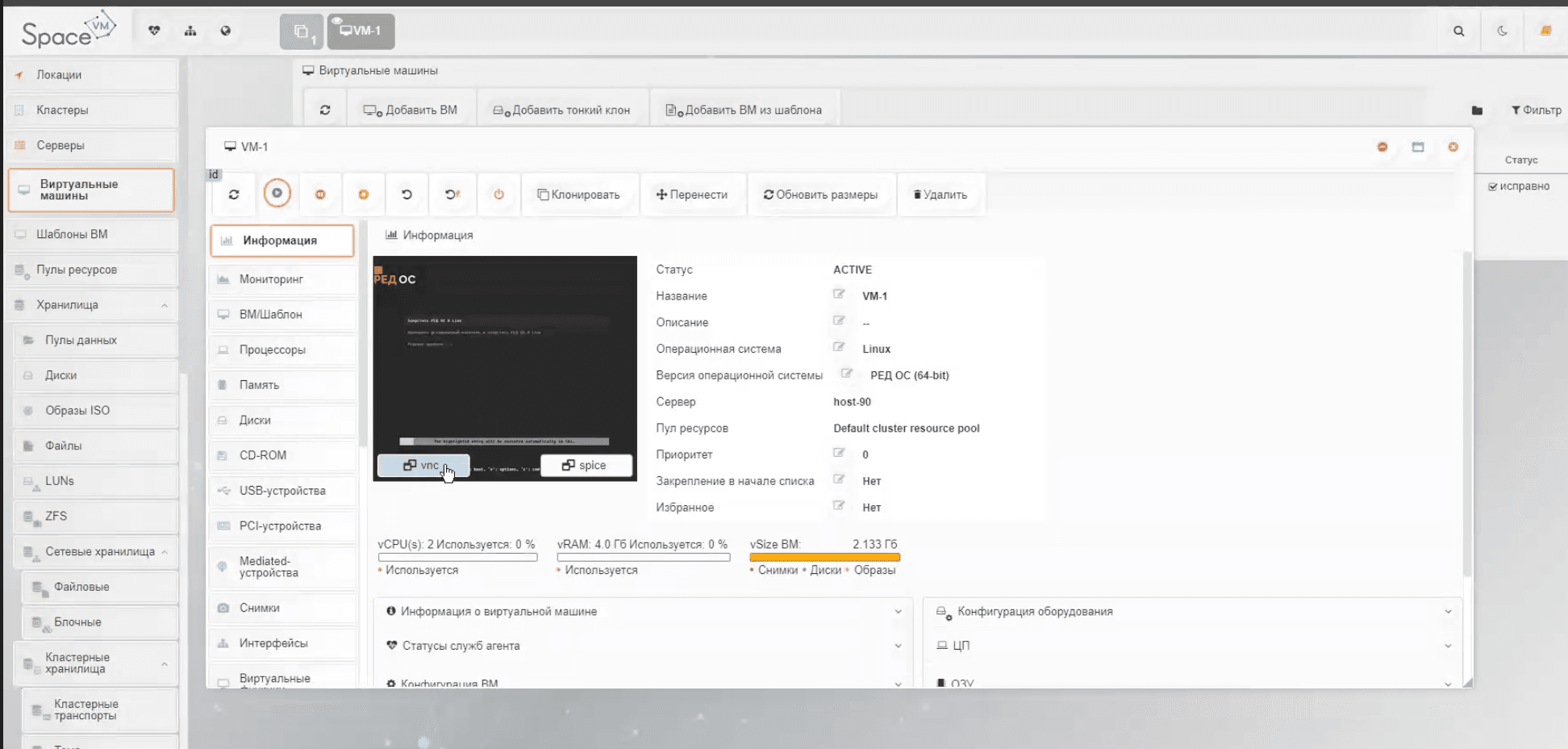Open the VNC console with the vnc button
The height and width of the screenshot is (749, 1568).
pos(422,466)
